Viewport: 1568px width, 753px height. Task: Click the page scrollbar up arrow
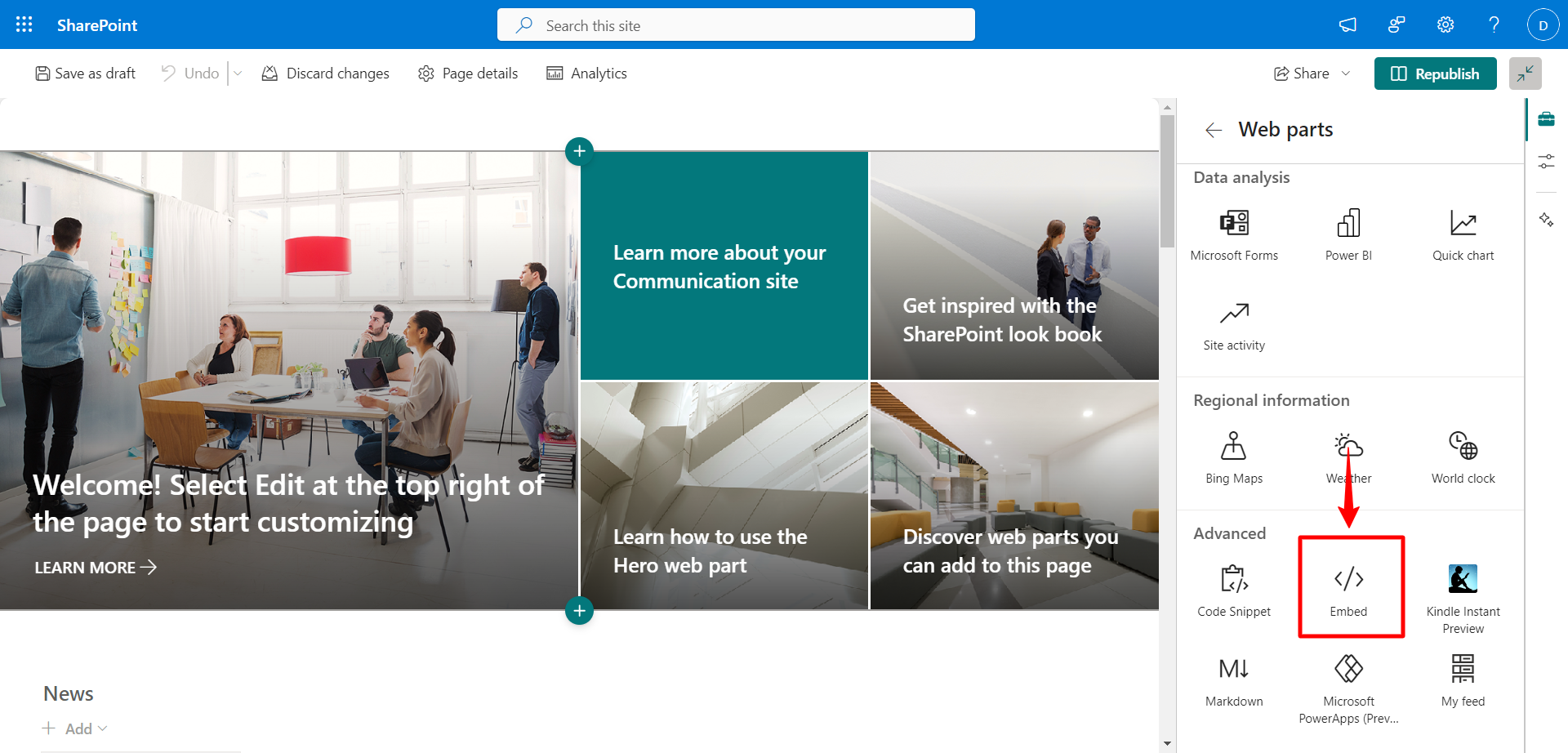(1167, 107)
